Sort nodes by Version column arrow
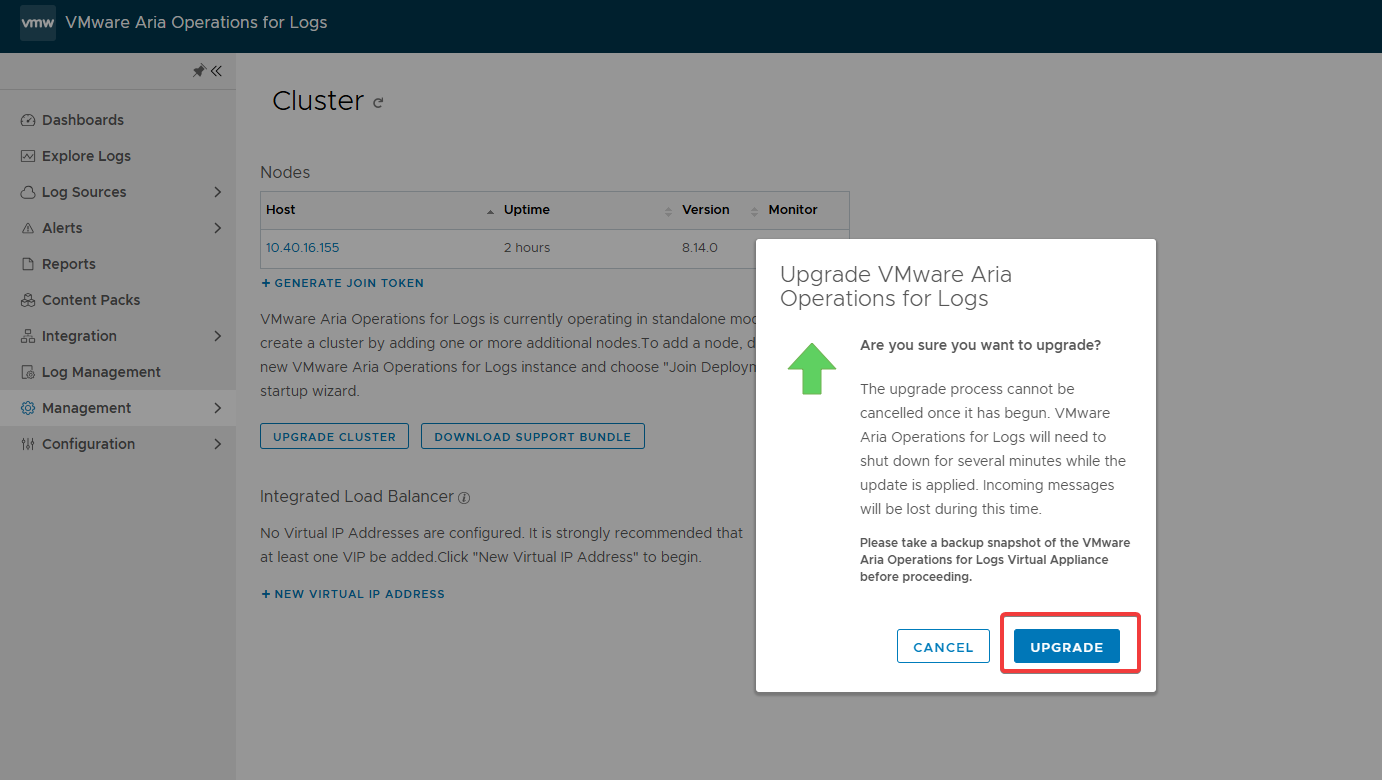 (x=755, y=211)
